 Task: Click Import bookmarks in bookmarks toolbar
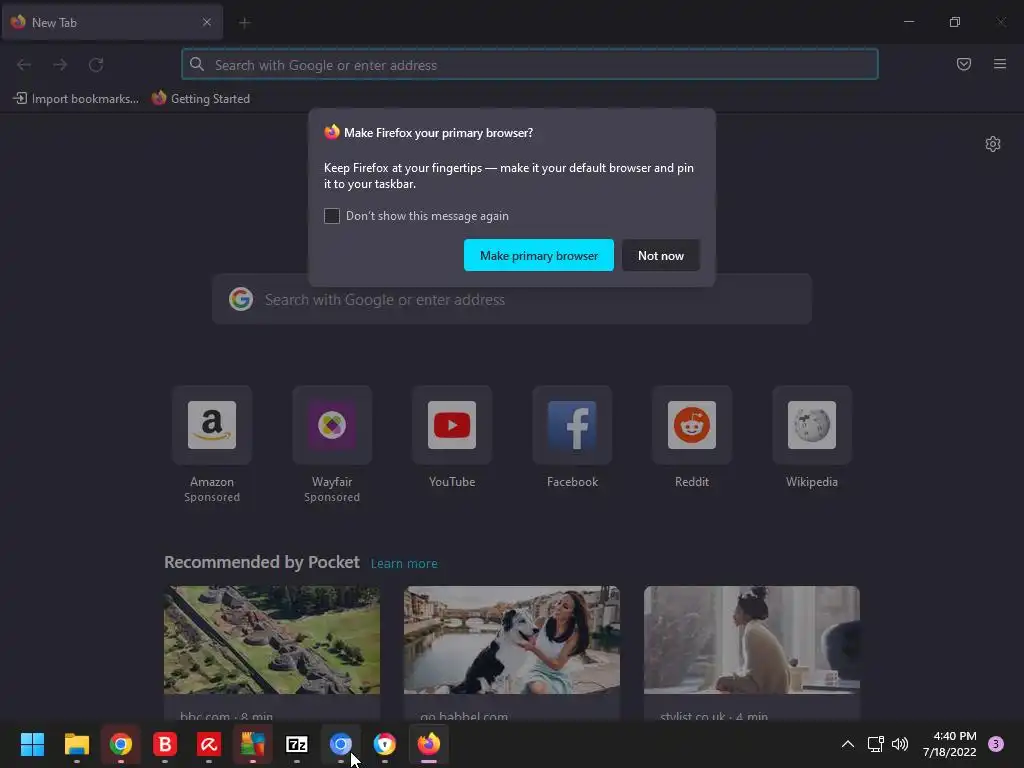[x=76, y=99]
